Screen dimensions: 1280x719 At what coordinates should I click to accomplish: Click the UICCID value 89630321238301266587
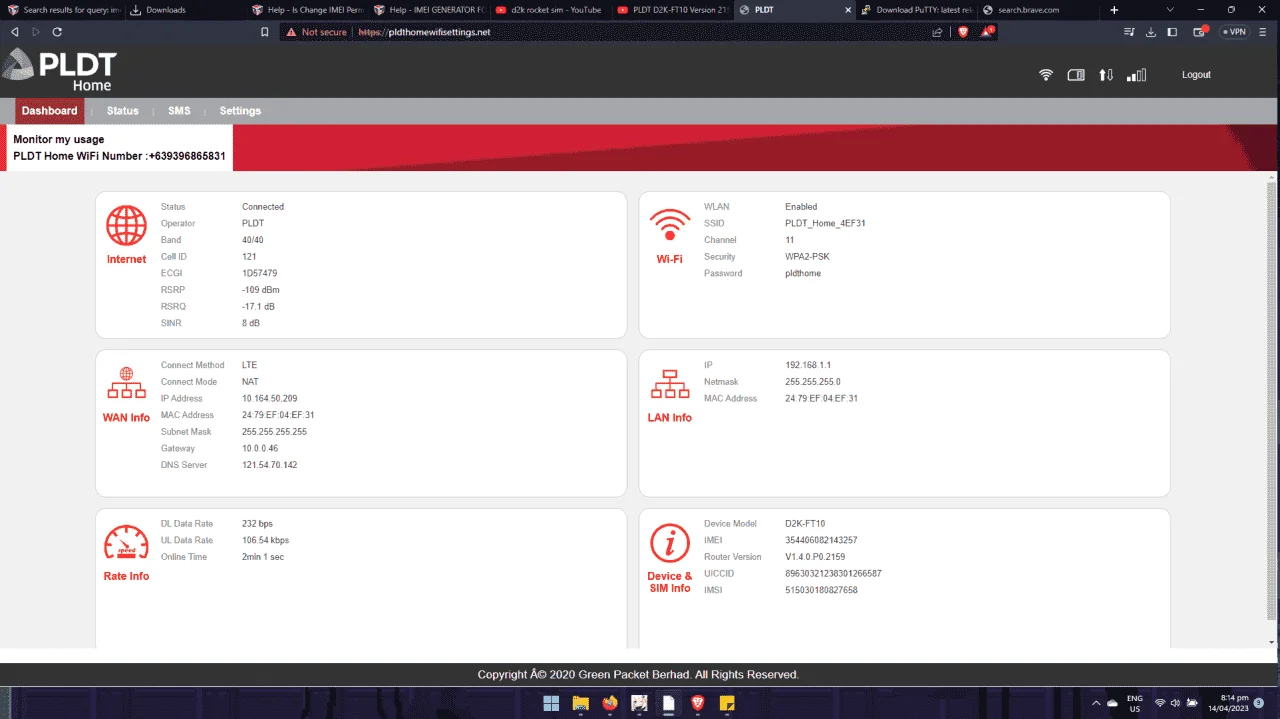point(833,574)
